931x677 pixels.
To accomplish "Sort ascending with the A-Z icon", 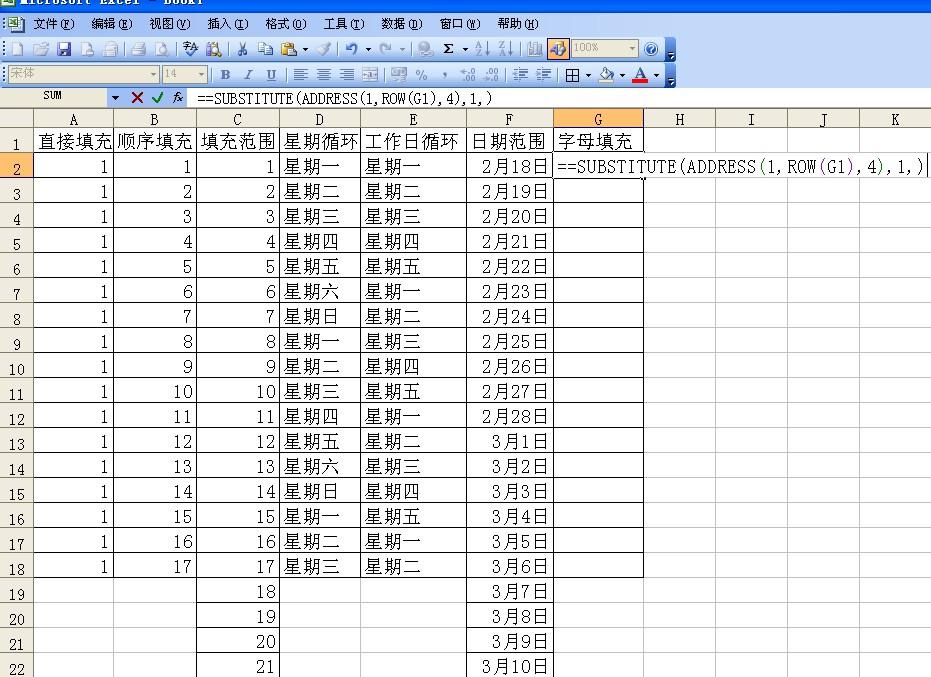I will tap(483, 49).
